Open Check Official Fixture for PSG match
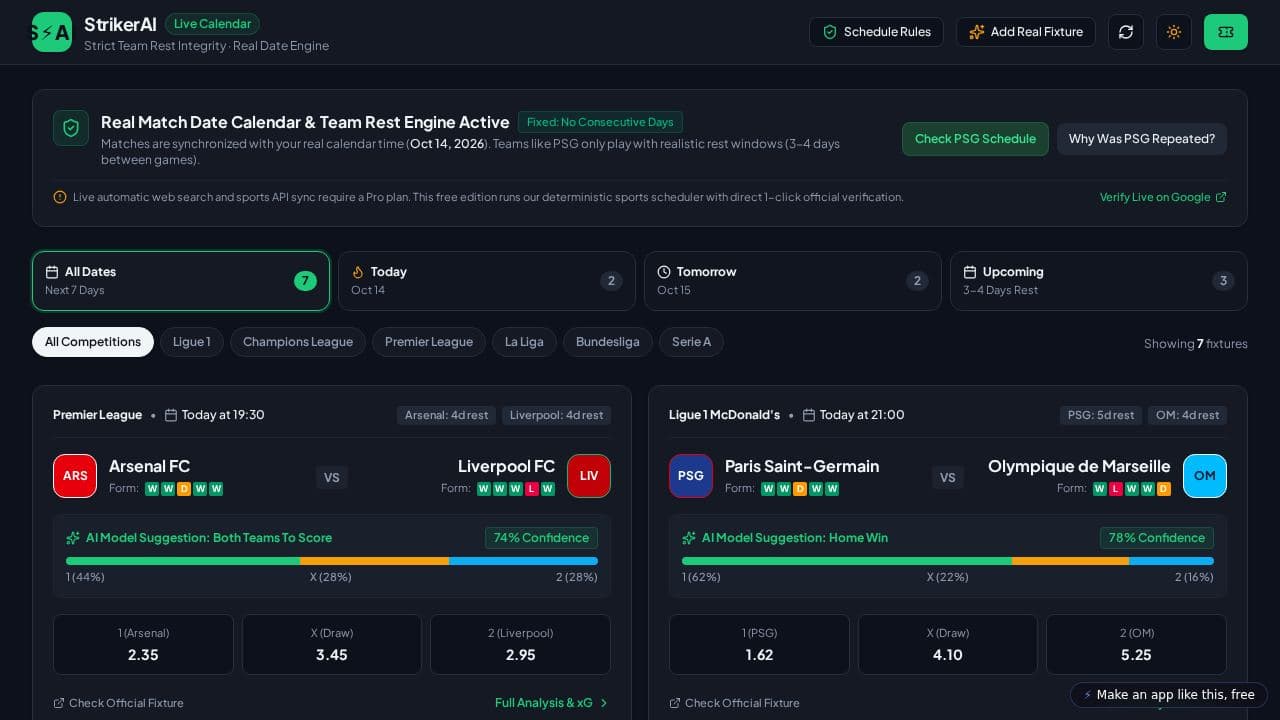This screenshot has width=1280, height=720. click(734, 703)
